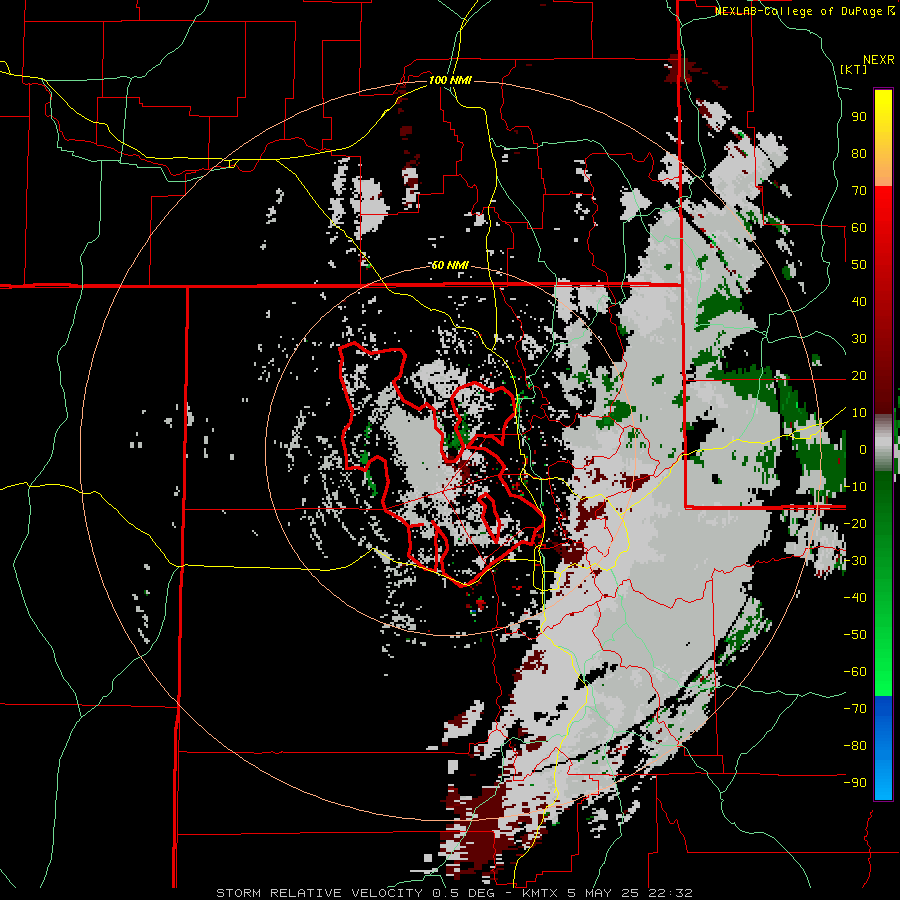Click the "[KT]" units label
The width and height of the screenshot is (900, 900).
[853, 69]
